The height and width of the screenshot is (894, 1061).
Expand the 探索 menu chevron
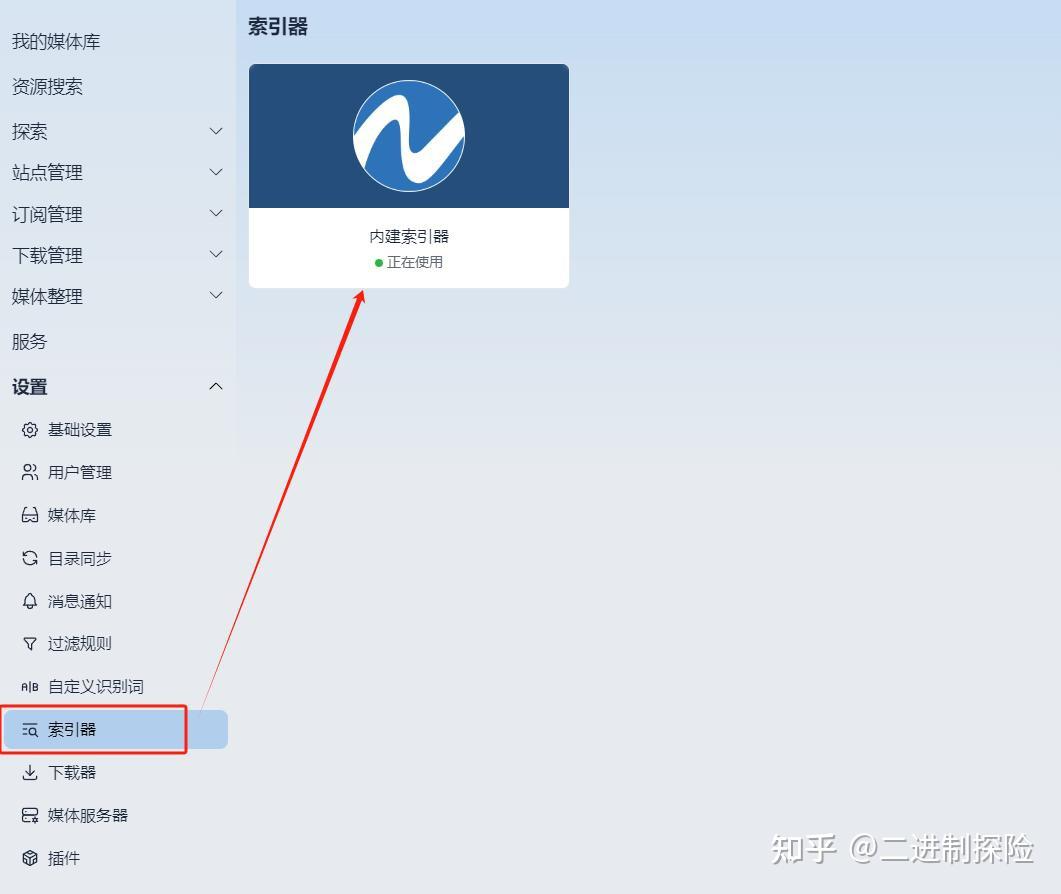[x=216, y=131]
